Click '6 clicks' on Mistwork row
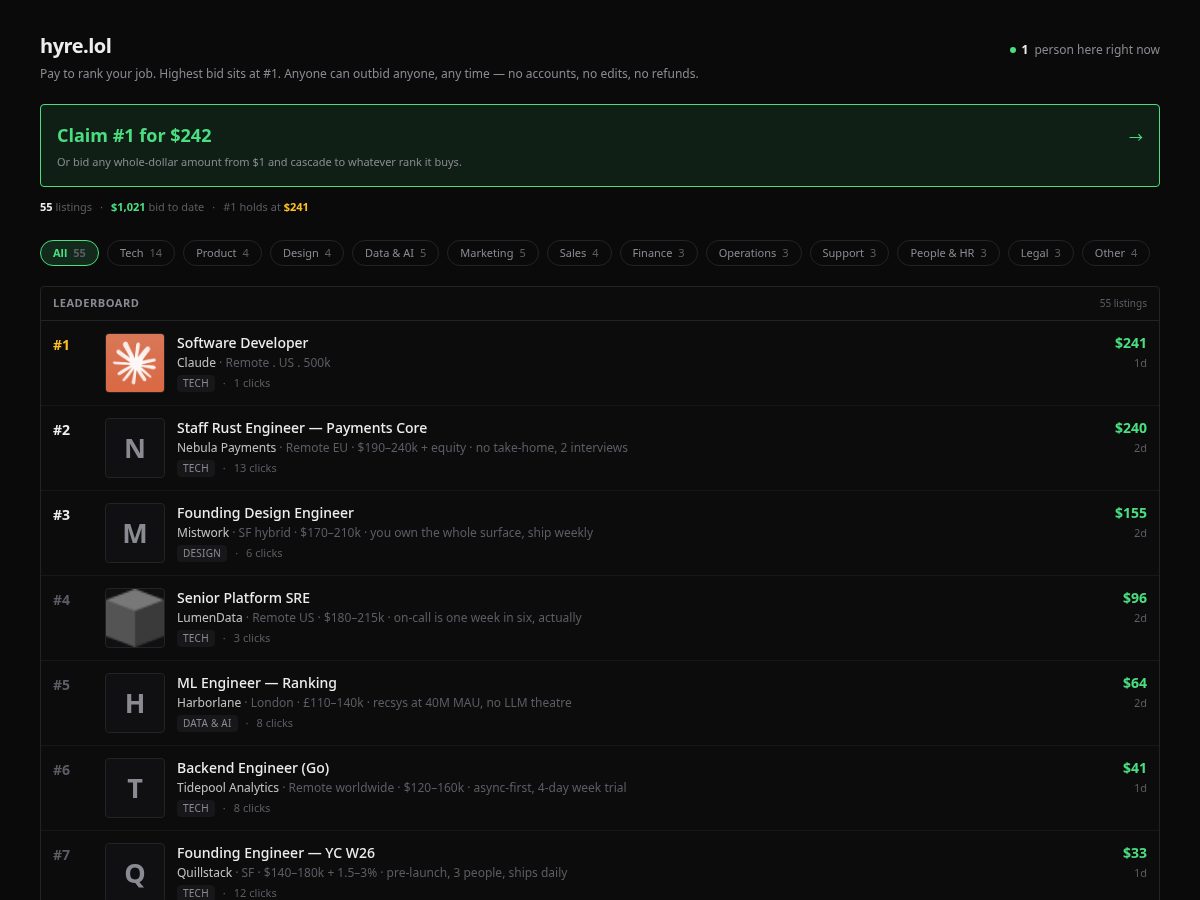This screenshot has height=900, width=1200. click(264, 553)
